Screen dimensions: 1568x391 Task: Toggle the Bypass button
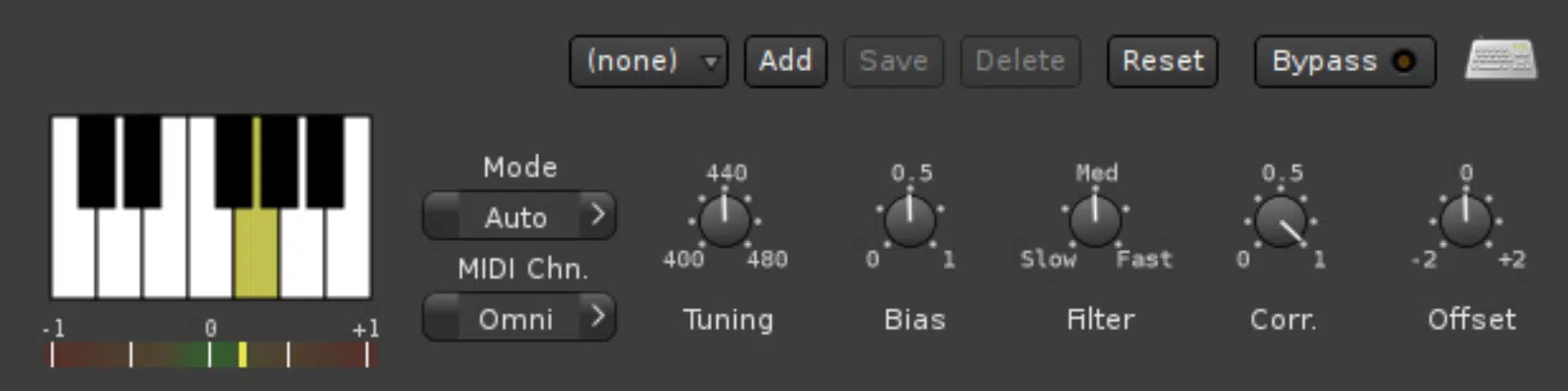pyautogui.click(x=1345, y=61)
